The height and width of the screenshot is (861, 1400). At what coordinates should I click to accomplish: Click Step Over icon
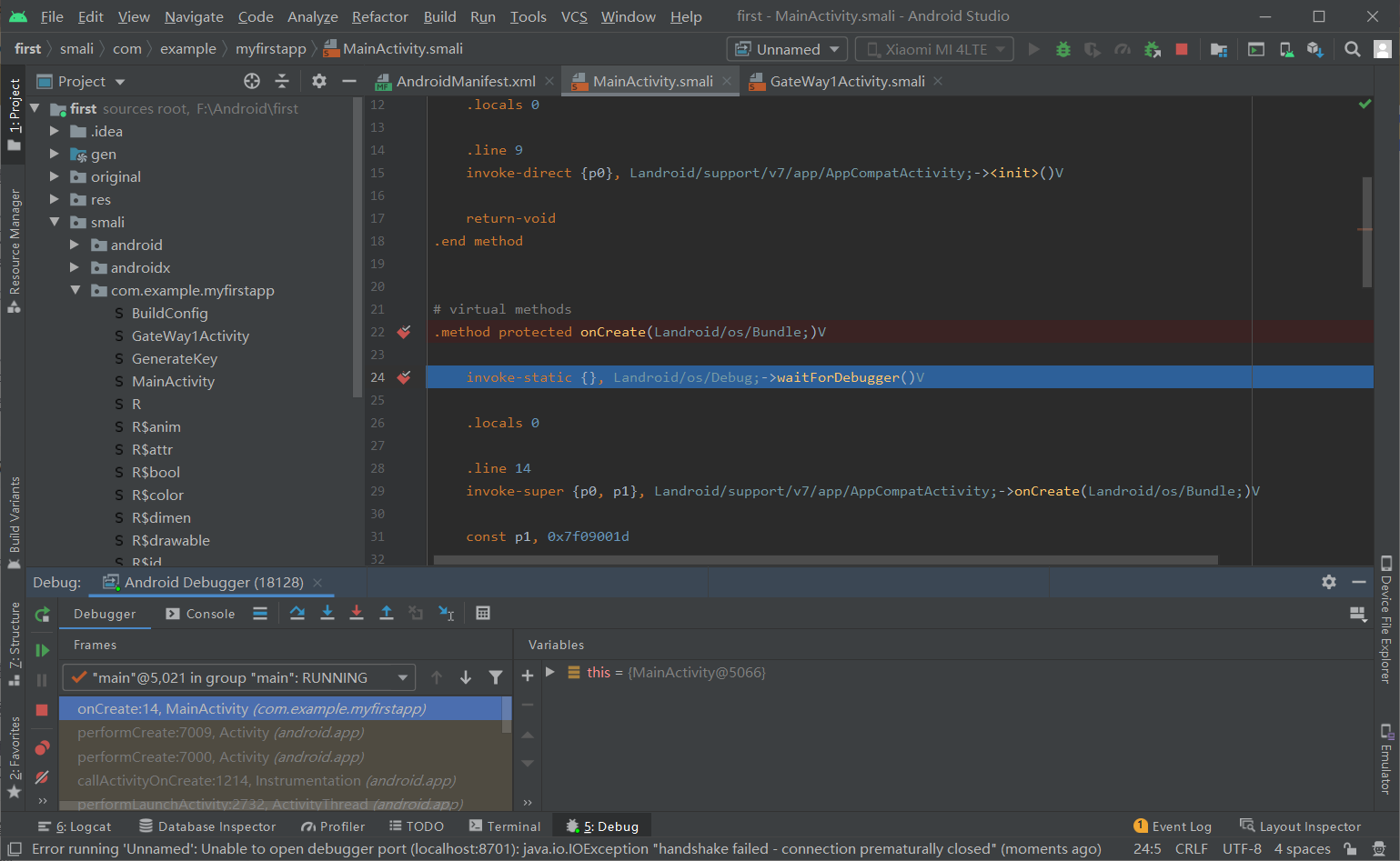pos(297,614)
